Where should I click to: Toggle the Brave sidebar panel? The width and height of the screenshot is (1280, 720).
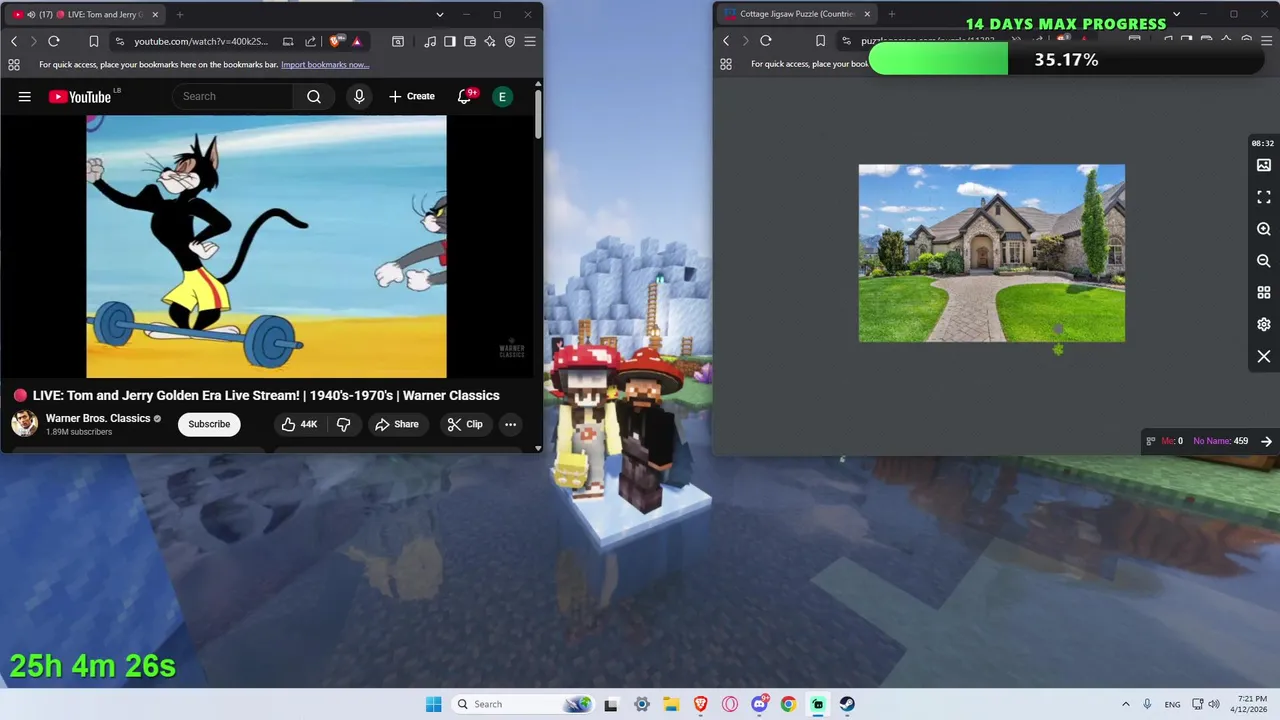tap(450, 41)
